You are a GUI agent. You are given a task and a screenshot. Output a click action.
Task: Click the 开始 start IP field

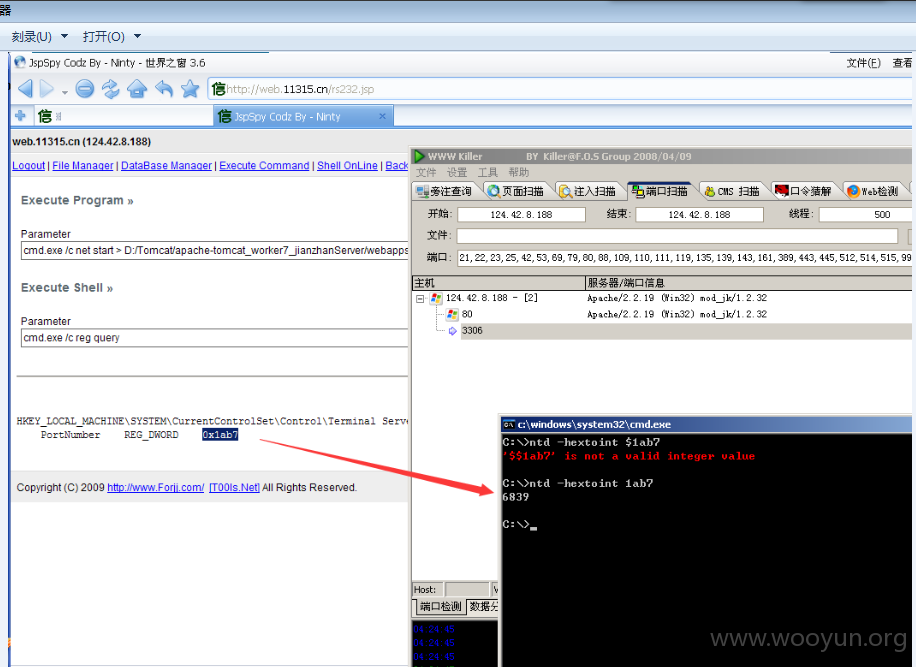point(521,214)
